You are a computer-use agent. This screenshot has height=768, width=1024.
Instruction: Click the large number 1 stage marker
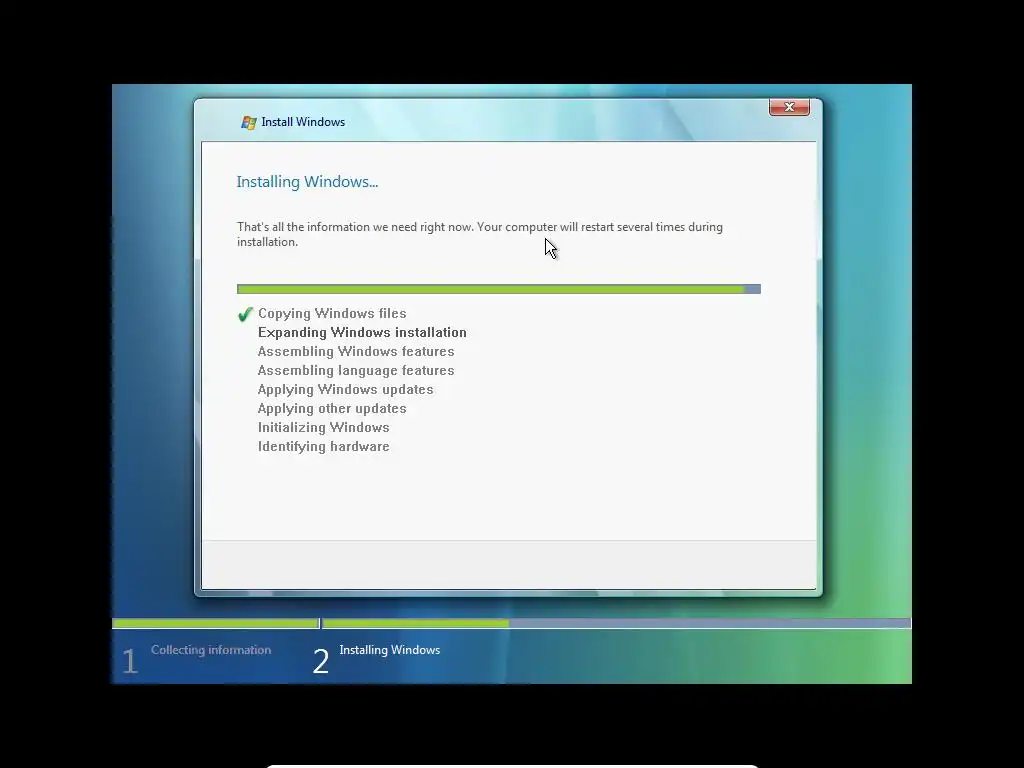130,661
